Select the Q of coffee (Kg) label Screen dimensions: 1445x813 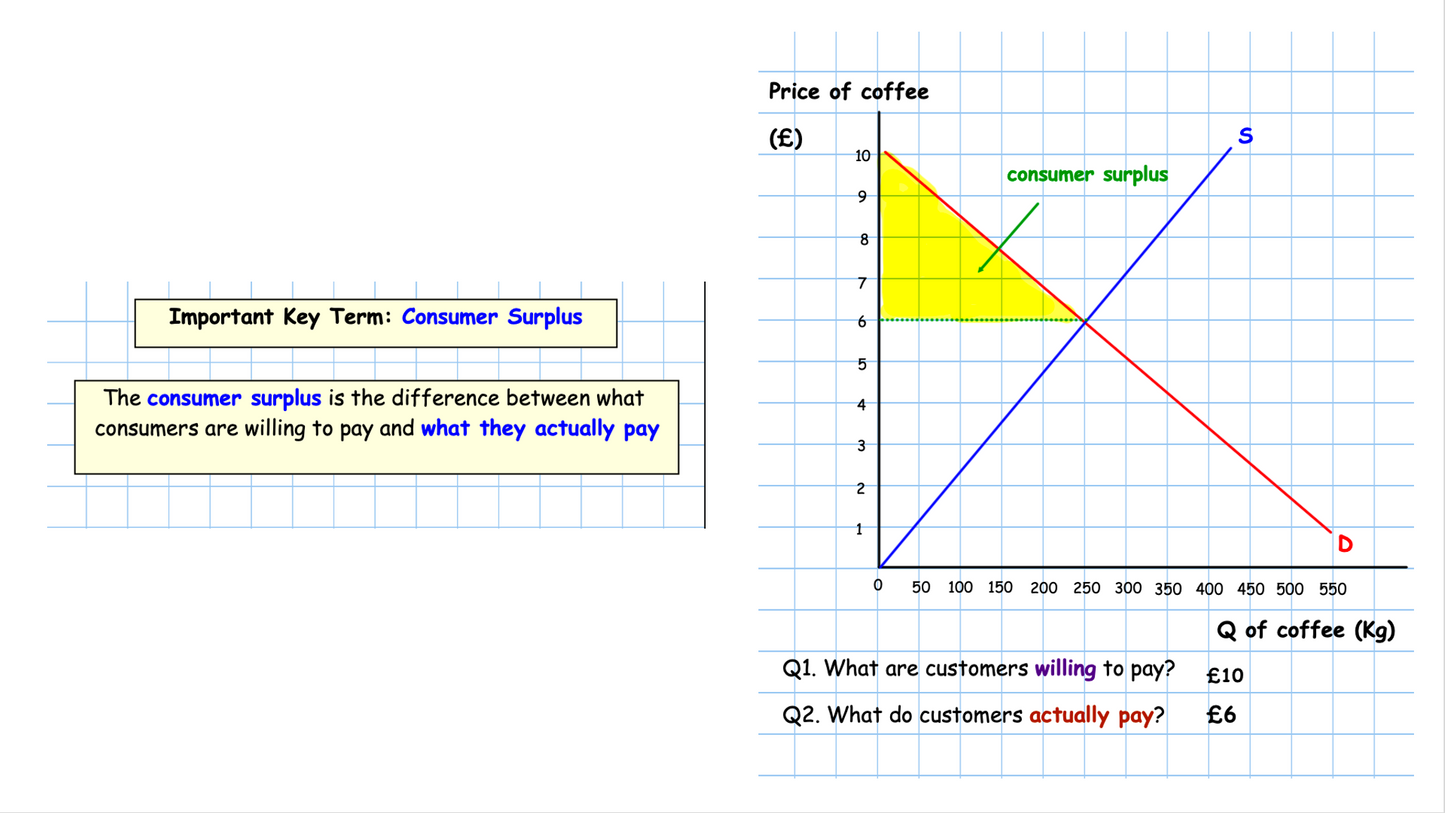coord(1305,630)
